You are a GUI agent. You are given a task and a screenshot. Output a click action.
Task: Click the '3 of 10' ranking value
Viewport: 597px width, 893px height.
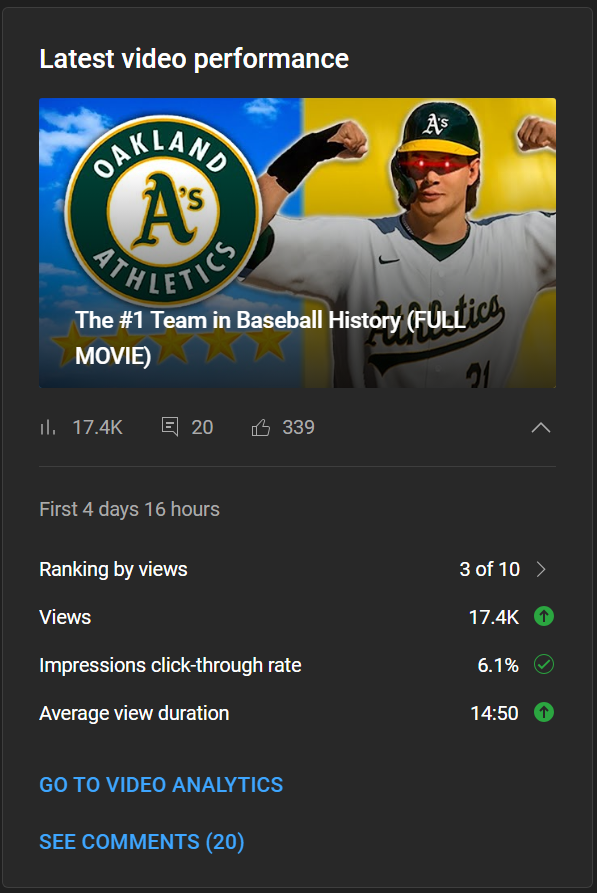pyautogui.click(x=489, y=569)
